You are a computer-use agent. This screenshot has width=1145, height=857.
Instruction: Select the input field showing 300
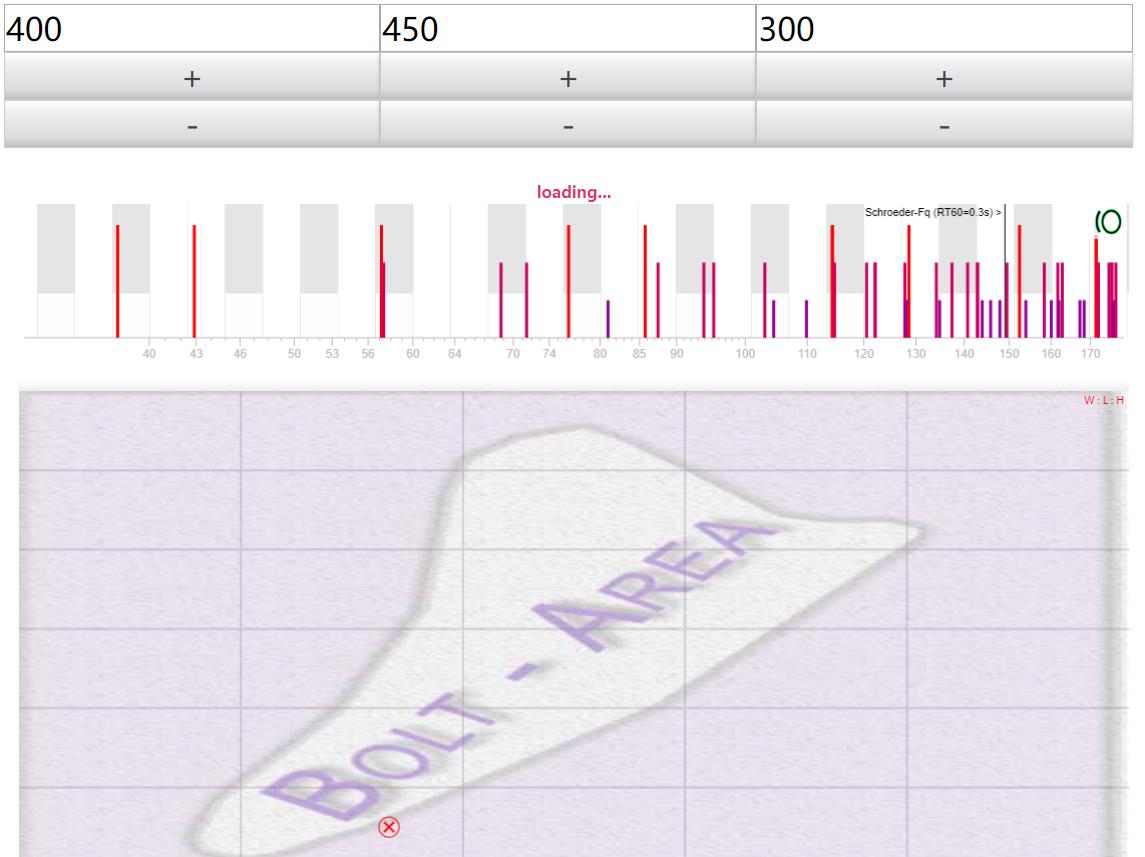click(x=943, y=29)
